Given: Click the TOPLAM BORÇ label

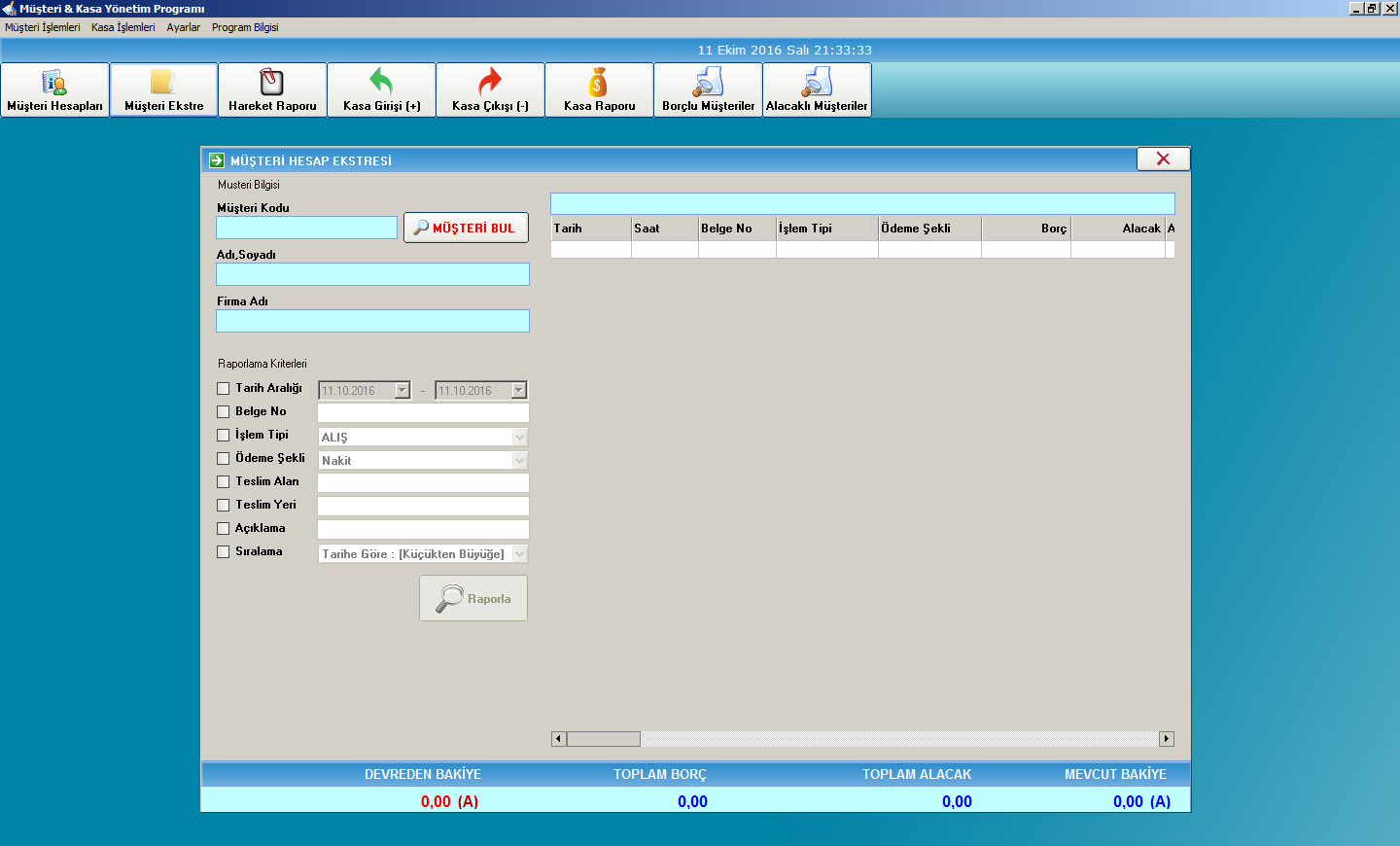Looking at the screenshot, I should coord(659,774).
